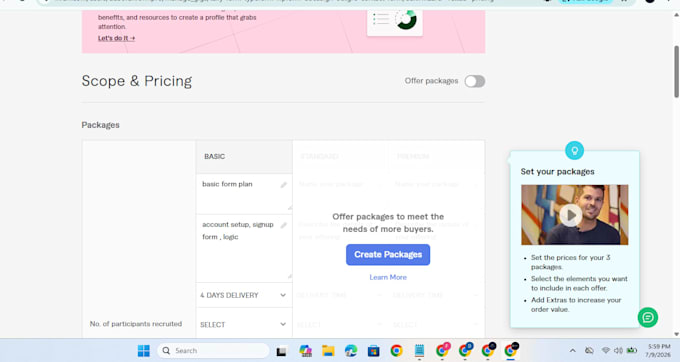Viewport: 680px width, 362px height.
Task: Open Microsoft Store from the taskbar
Action: point(373,350)
